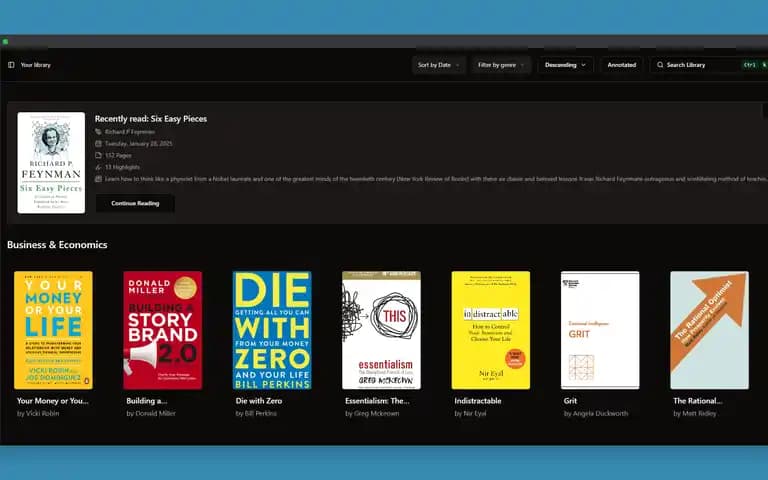Click the by Bill Perkins author text

(256, 413)
